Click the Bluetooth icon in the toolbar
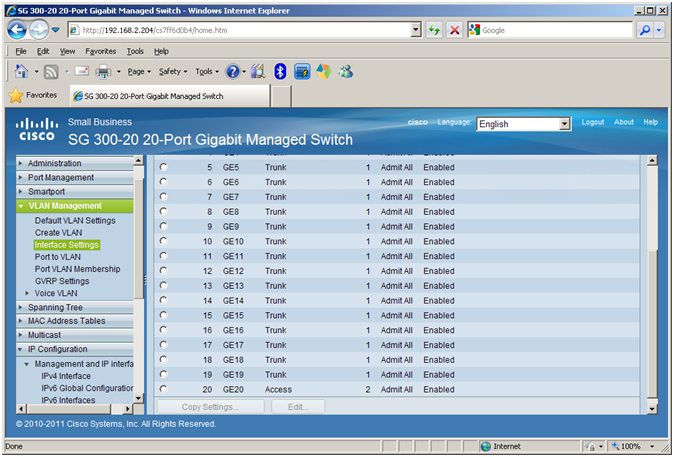 [x=280, y=71]
